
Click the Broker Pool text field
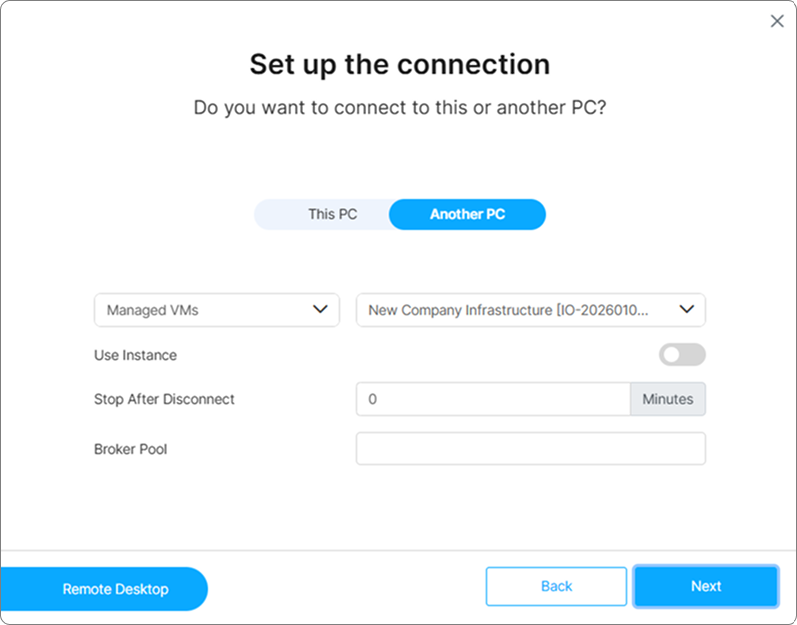[530, 449]
